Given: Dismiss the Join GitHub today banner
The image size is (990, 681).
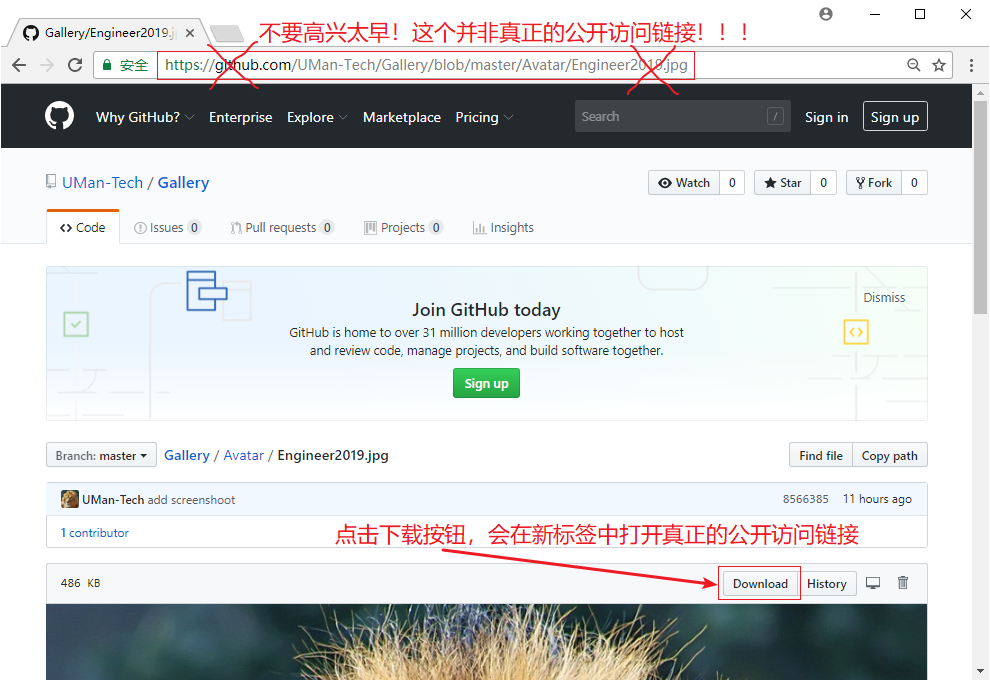Looking at the screenshot, I should (x=884, y=297).
